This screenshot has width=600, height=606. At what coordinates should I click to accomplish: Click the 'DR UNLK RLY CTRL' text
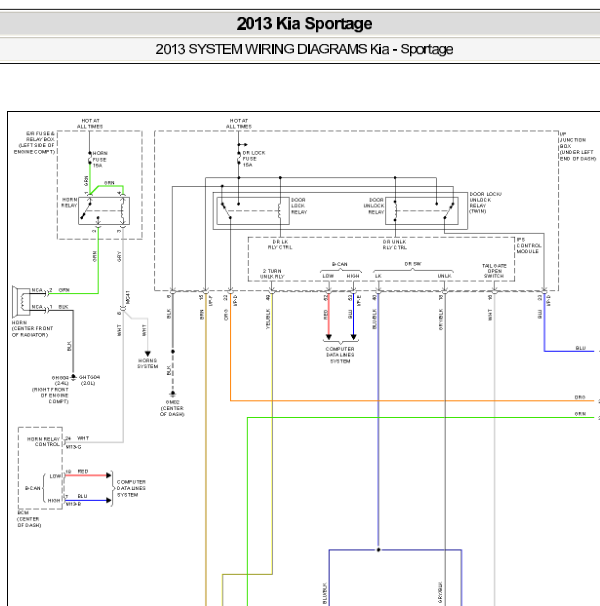(394, 245)
